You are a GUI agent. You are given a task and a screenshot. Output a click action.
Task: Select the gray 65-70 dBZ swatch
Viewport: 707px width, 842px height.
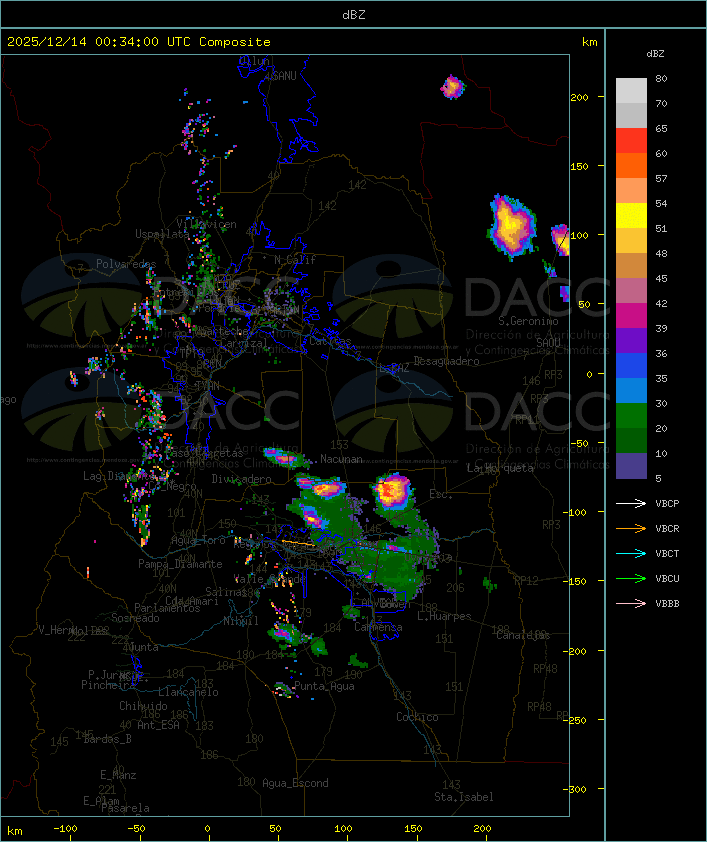pos(631,115)
